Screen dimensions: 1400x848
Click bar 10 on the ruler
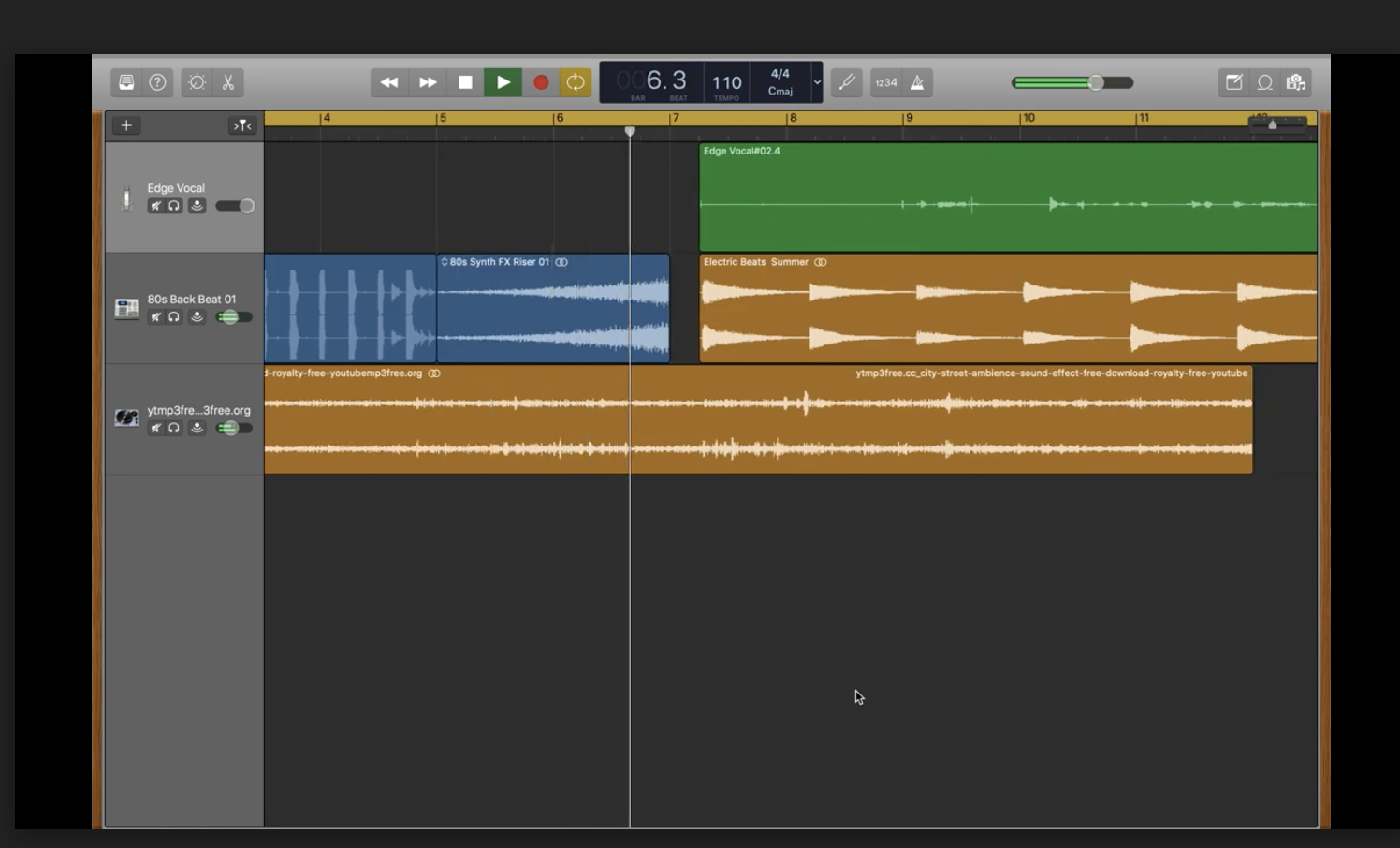pos(1028,118)
